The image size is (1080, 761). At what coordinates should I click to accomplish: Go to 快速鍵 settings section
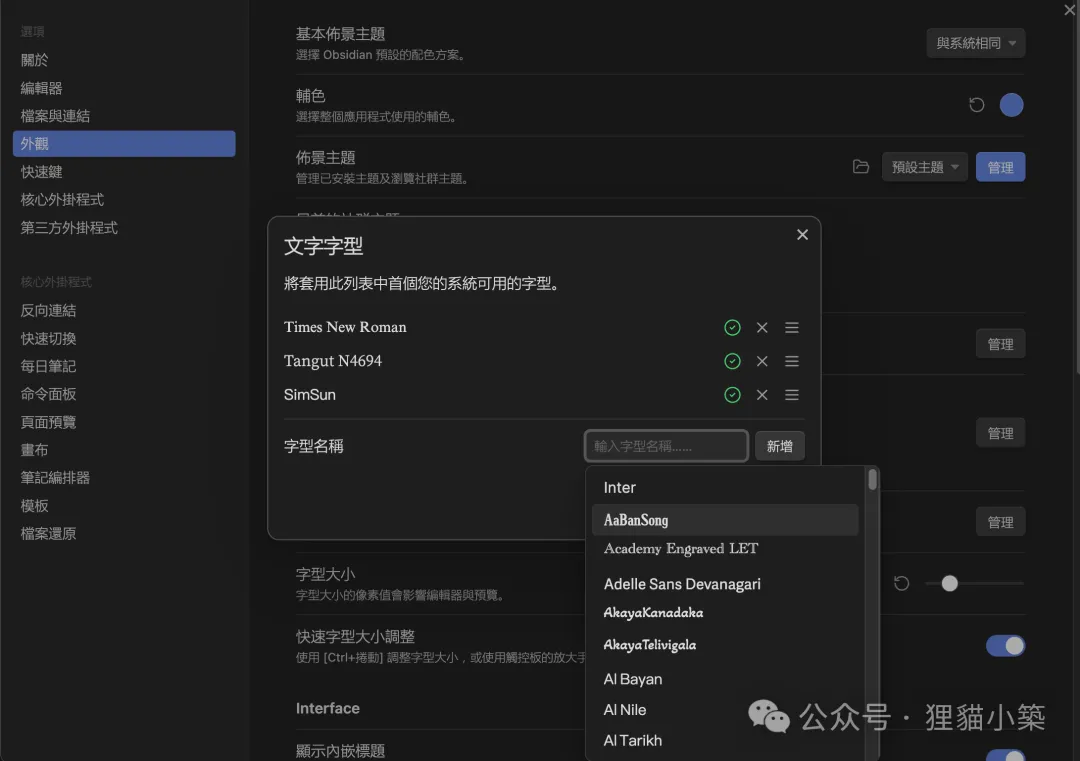(x=42, y=172)
